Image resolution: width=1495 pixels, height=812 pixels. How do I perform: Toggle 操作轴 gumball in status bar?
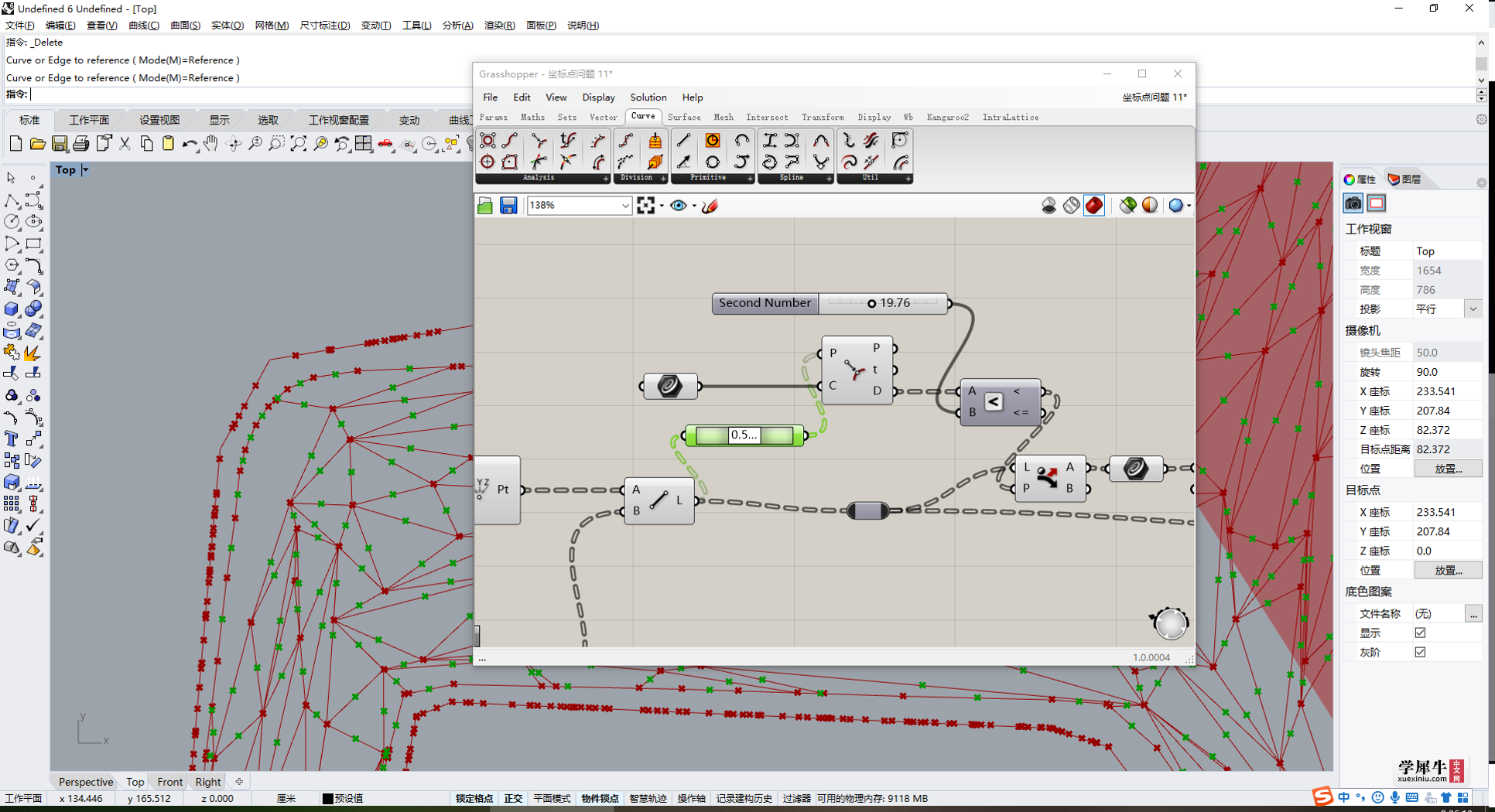691,798
